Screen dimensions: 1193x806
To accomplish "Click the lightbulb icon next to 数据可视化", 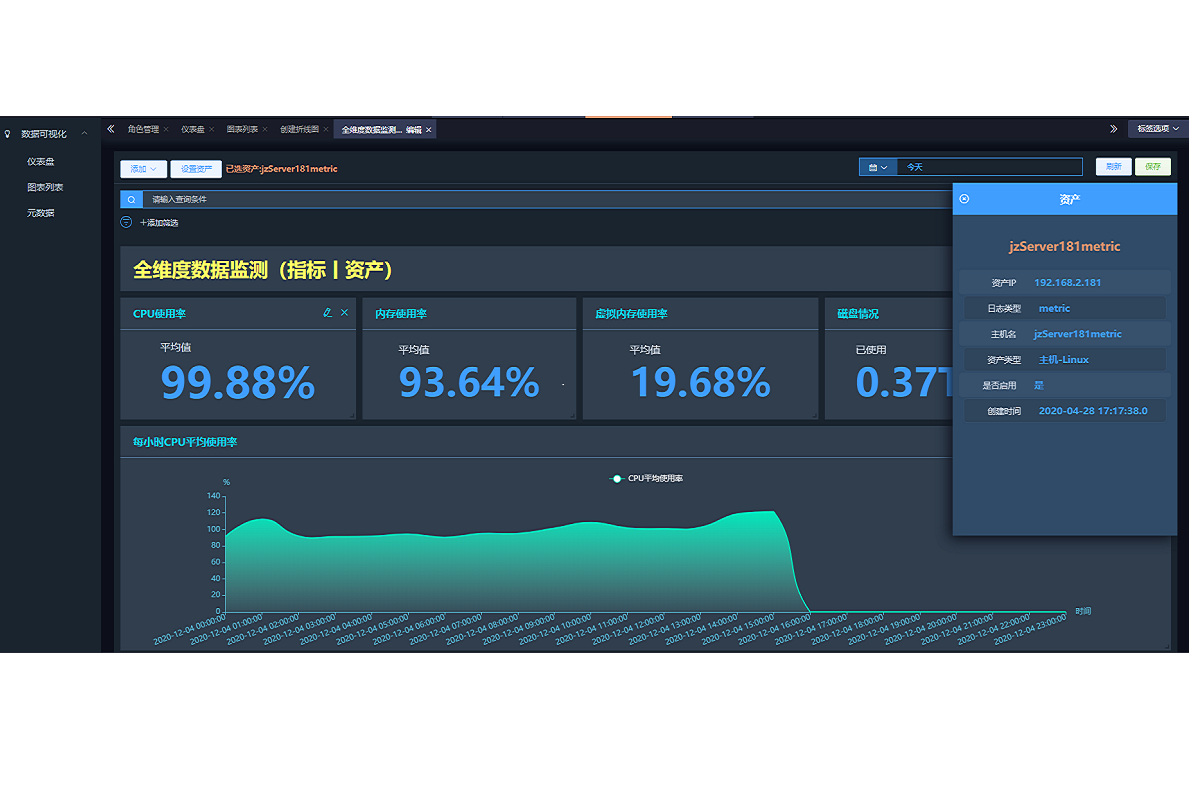I will click(x=8, y=134).
